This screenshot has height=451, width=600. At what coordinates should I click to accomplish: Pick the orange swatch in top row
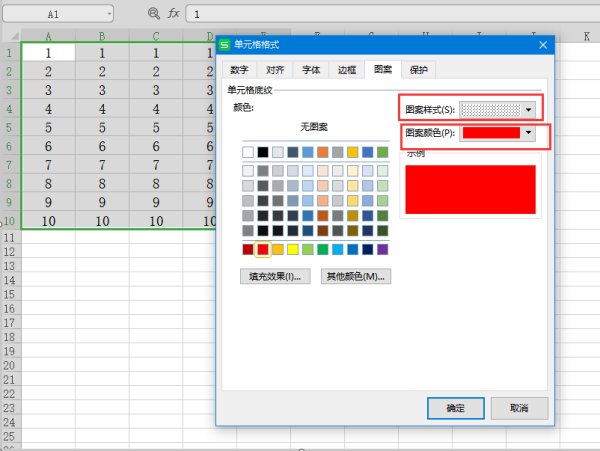pos(323,152)
